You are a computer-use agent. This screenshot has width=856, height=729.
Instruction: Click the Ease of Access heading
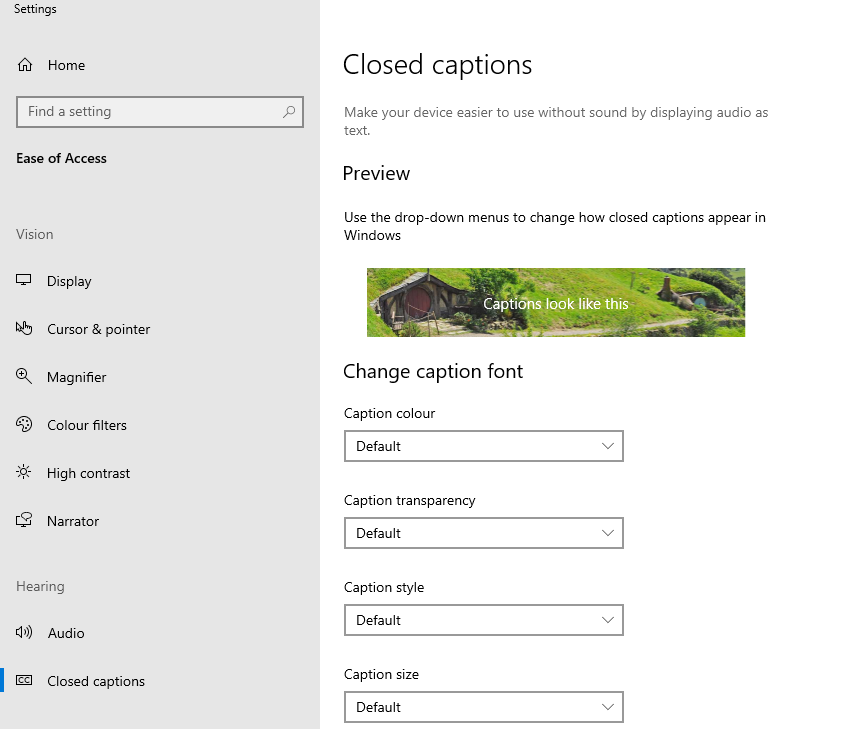tap(61, 158)
